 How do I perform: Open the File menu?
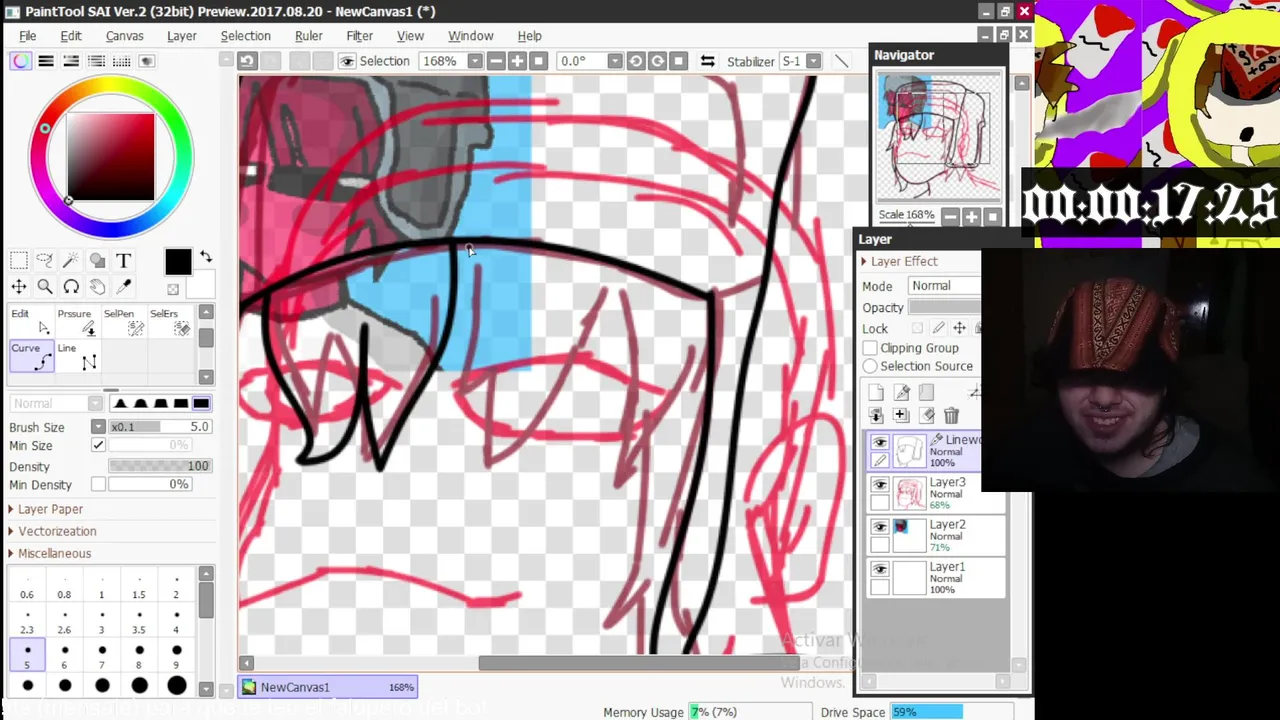[28, 36]
